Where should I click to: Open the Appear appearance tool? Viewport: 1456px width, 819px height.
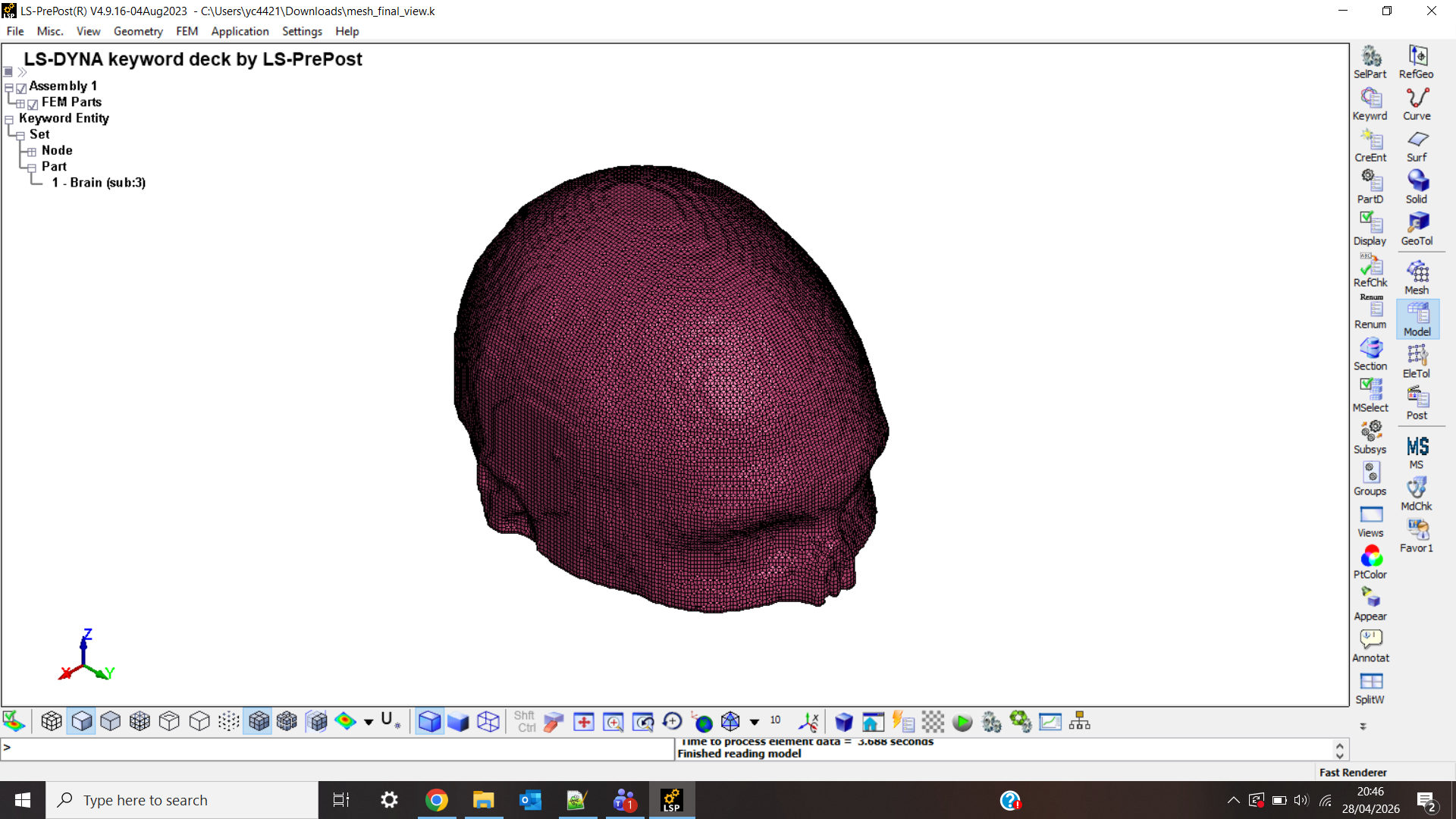1370,604
